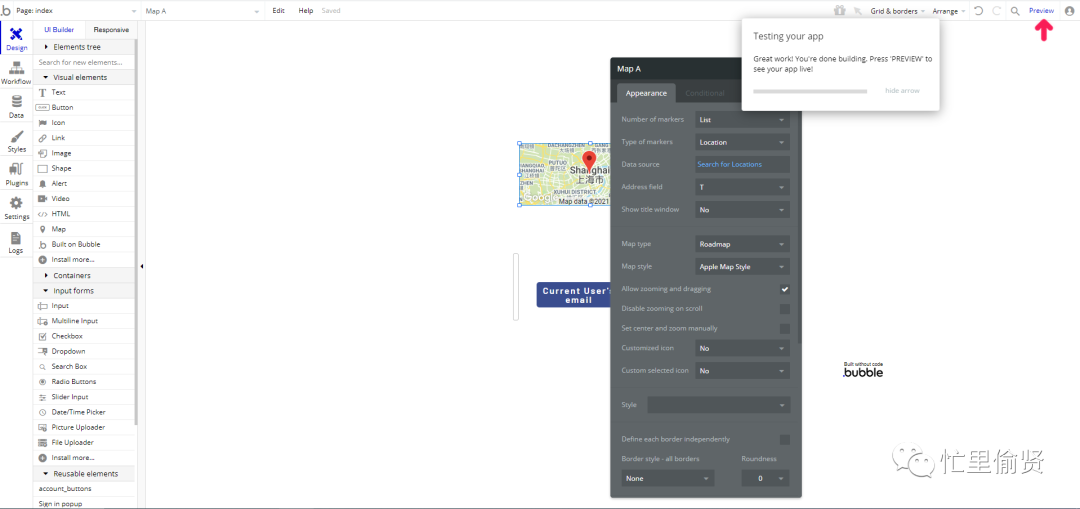Open the Arrange menu
The height and width of the screenshot is (509, 1080).
[x=948, y=12]
